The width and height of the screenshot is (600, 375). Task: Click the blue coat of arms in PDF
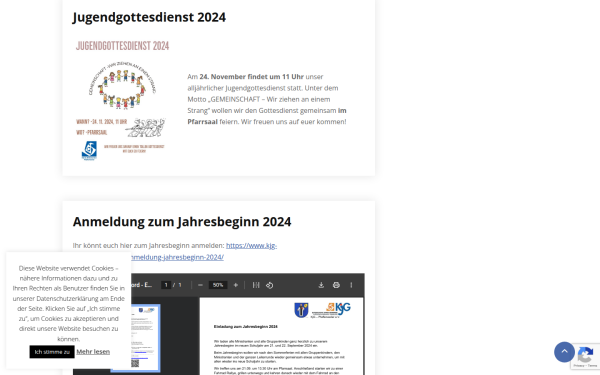point(301,310)
